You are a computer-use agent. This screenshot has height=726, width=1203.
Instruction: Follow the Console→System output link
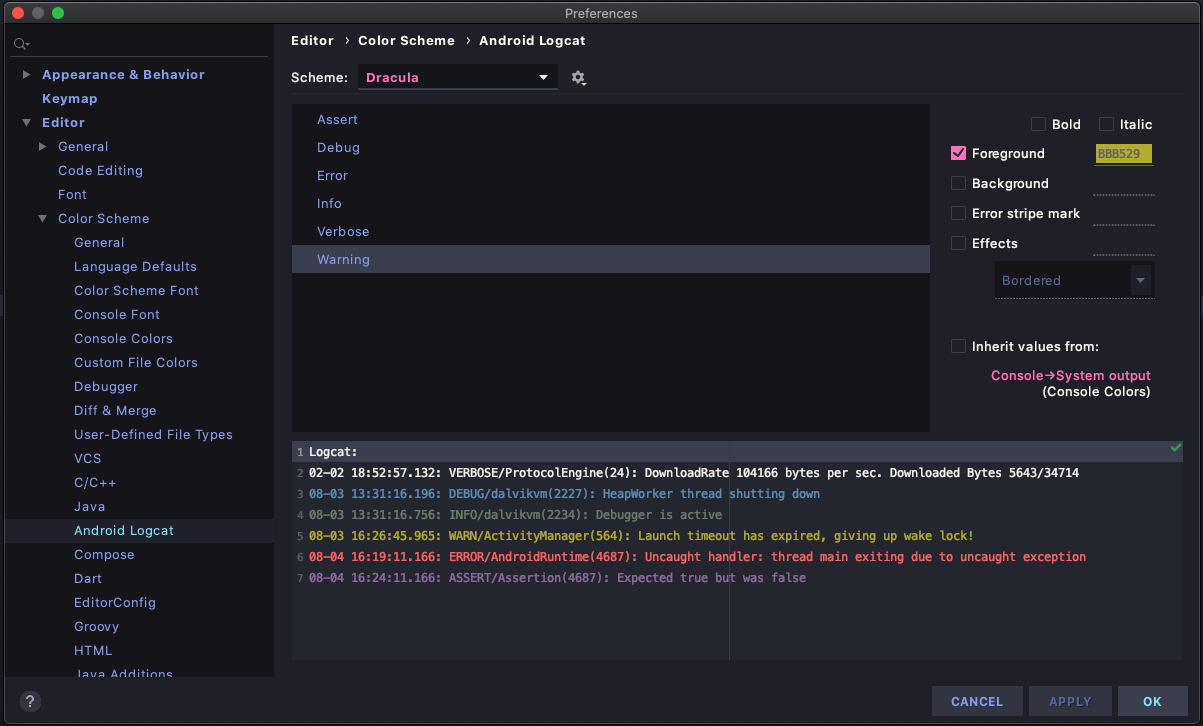click(x=1070, y=376)
